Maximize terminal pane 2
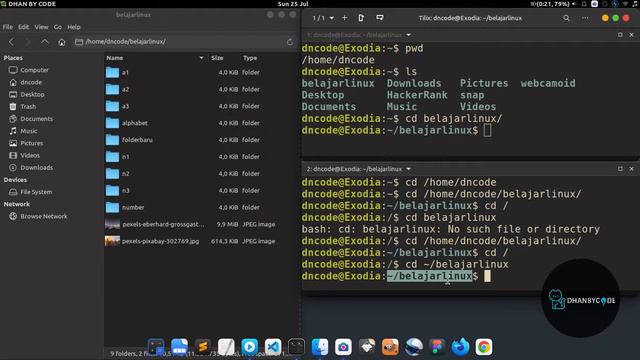Viewport: 640px width, 360px height. 620,169
